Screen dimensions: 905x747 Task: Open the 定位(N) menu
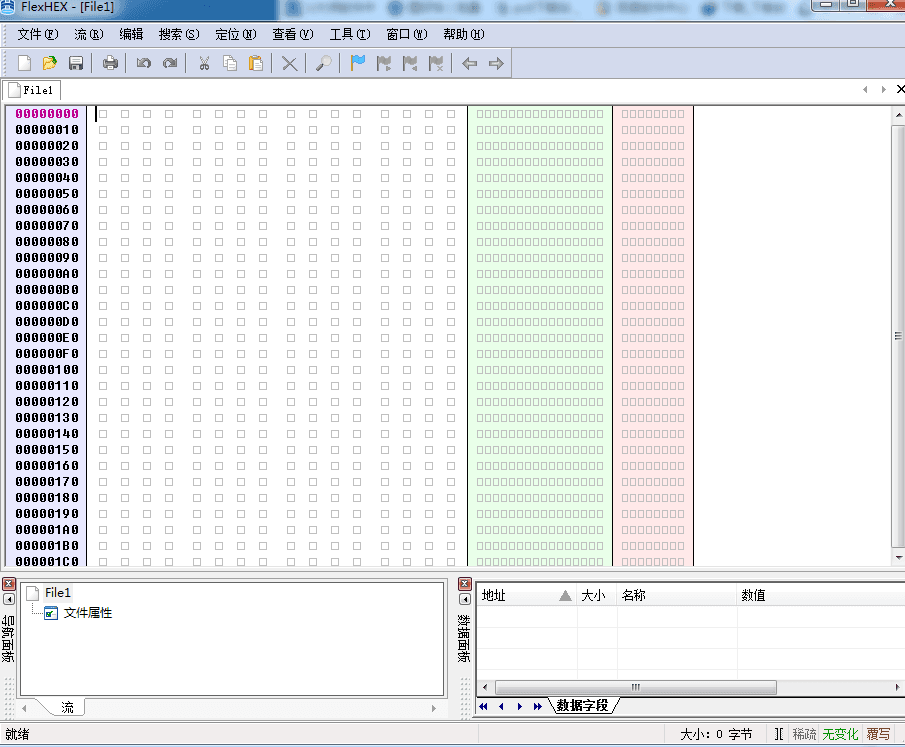click(x=235, y=35)
